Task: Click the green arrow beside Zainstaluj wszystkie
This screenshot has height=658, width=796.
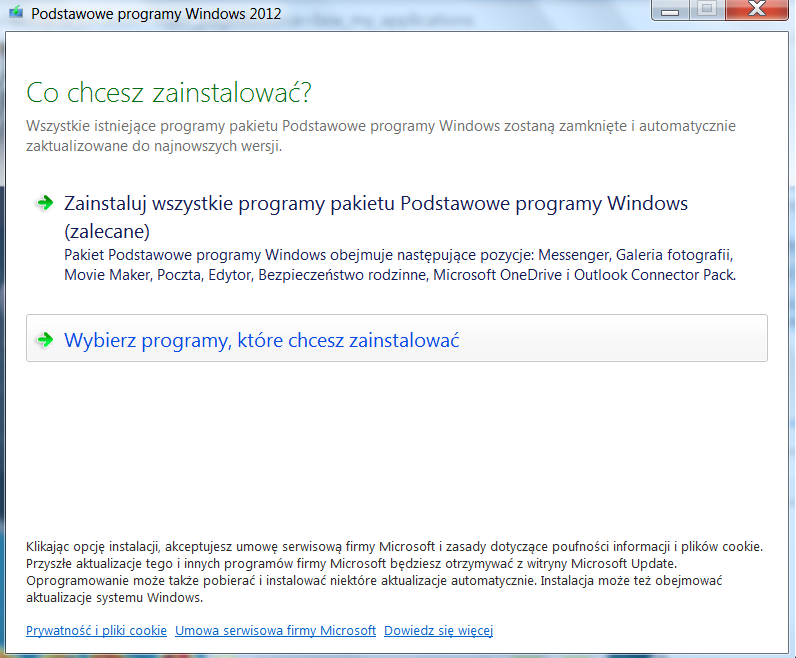Action: (45, 203)
